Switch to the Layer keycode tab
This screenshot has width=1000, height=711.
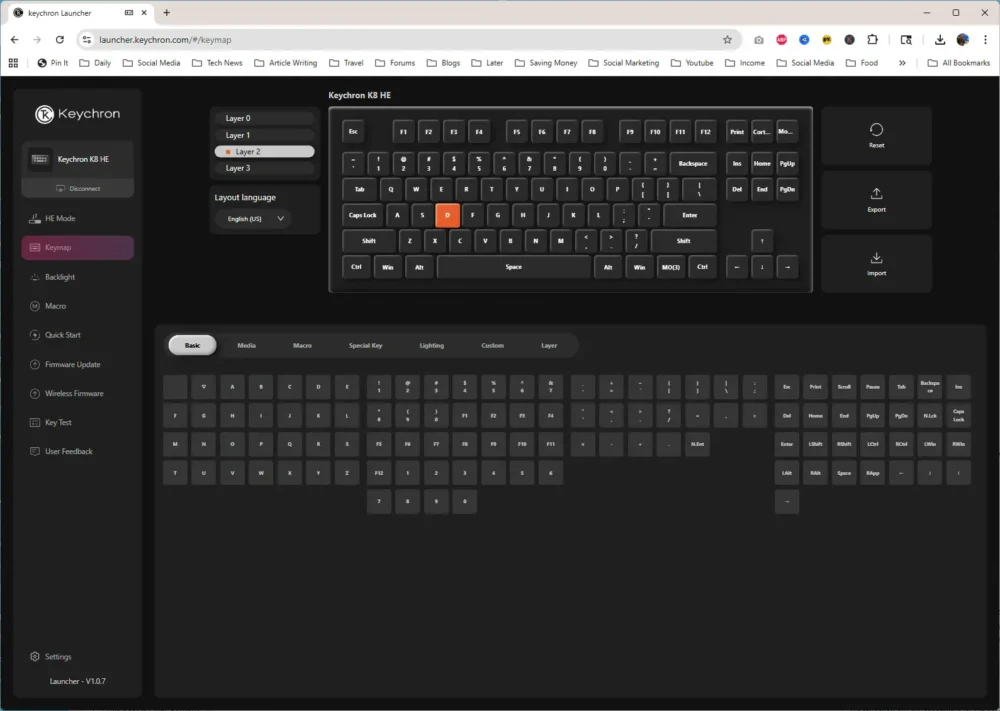549,346
